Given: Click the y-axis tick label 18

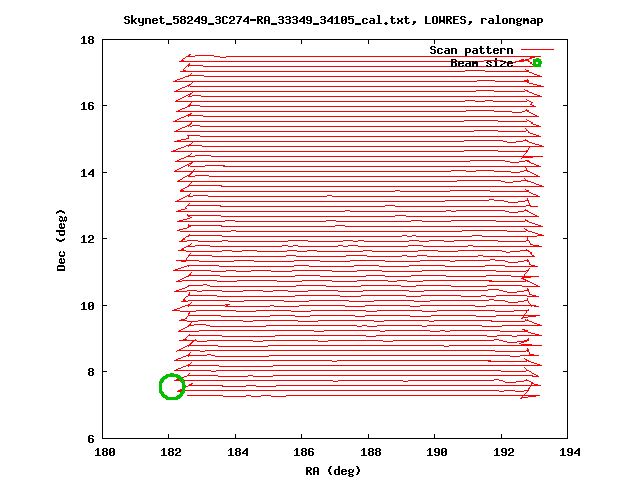Looking at the screenshot, I should click(x=87, y=40).
